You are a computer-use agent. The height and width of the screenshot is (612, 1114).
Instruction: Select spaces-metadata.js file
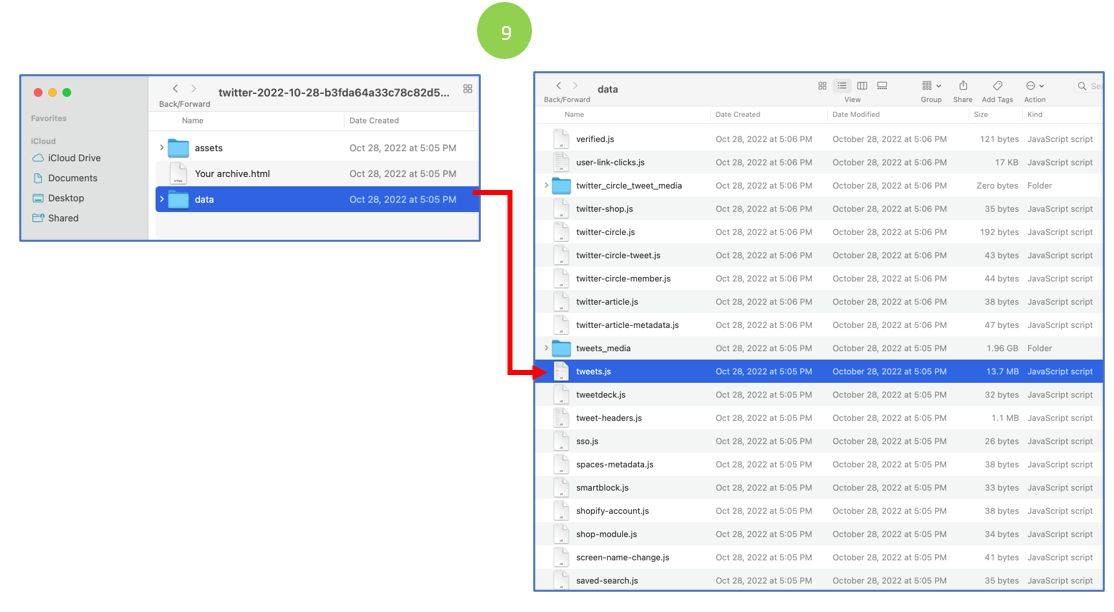[819, 464]
